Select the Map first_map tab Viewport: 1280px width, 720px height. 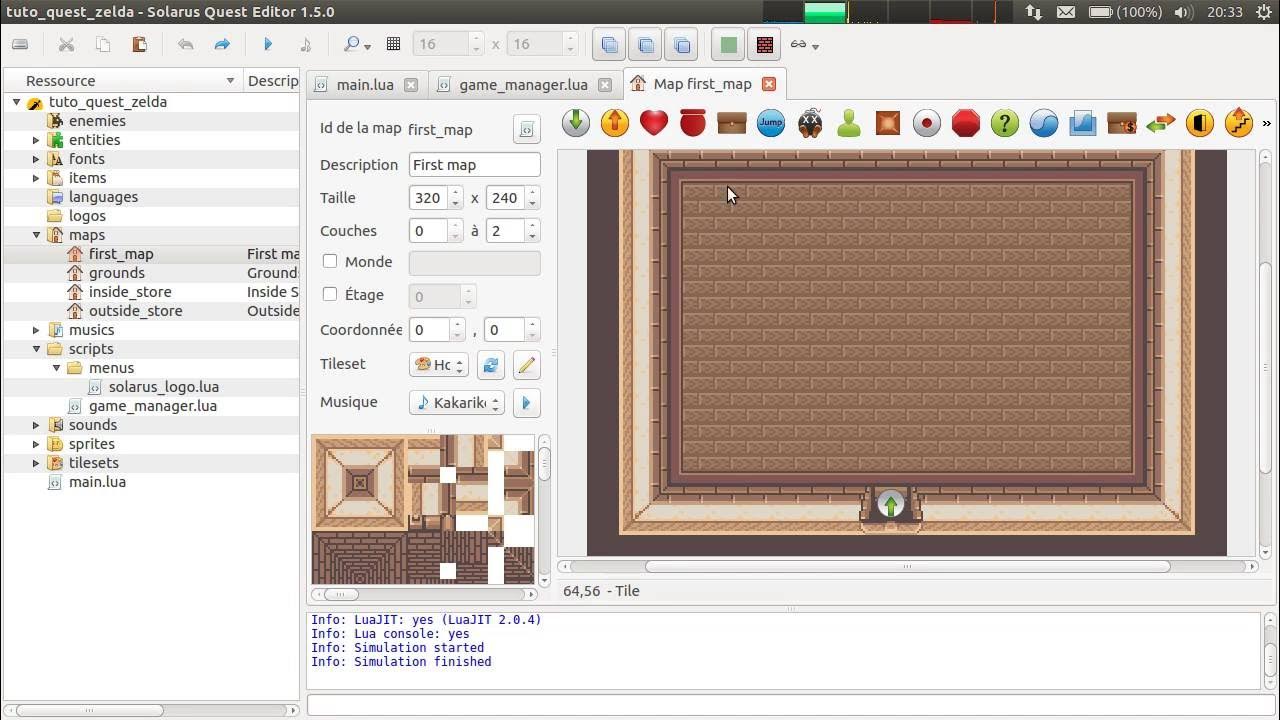coord(702,84)
